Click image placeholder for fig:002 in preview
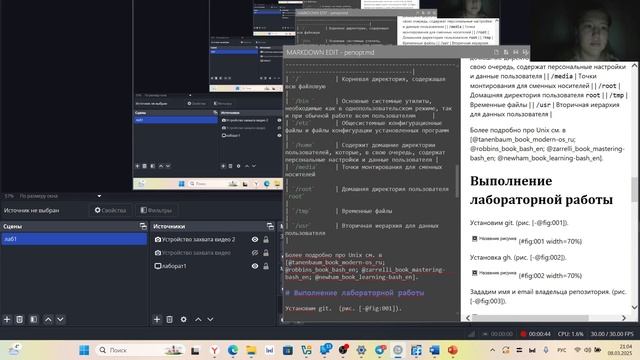This screenshot has height=360, width=640. [x=494, y=273]
